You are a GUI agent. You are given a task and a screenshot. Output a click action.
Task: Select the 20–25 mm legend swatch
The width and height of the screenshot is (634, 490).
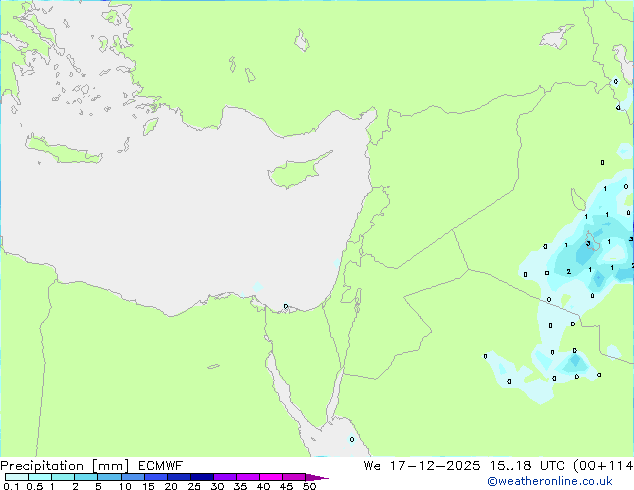point(178,477)
